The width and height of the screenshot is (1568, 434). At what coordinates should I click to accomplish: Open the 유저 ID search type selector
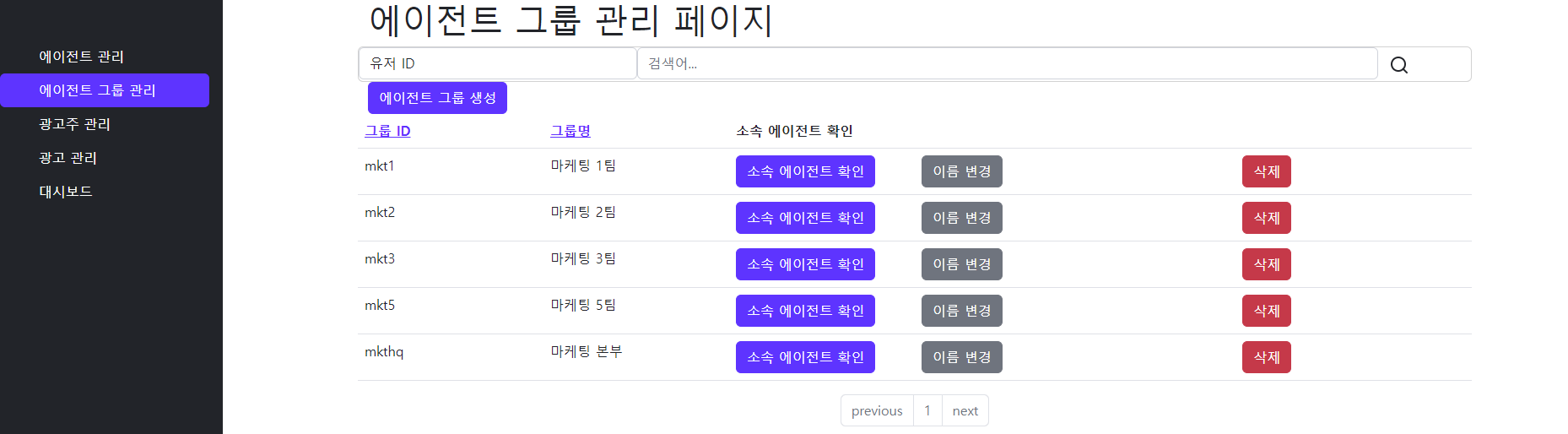click(496, 63)
